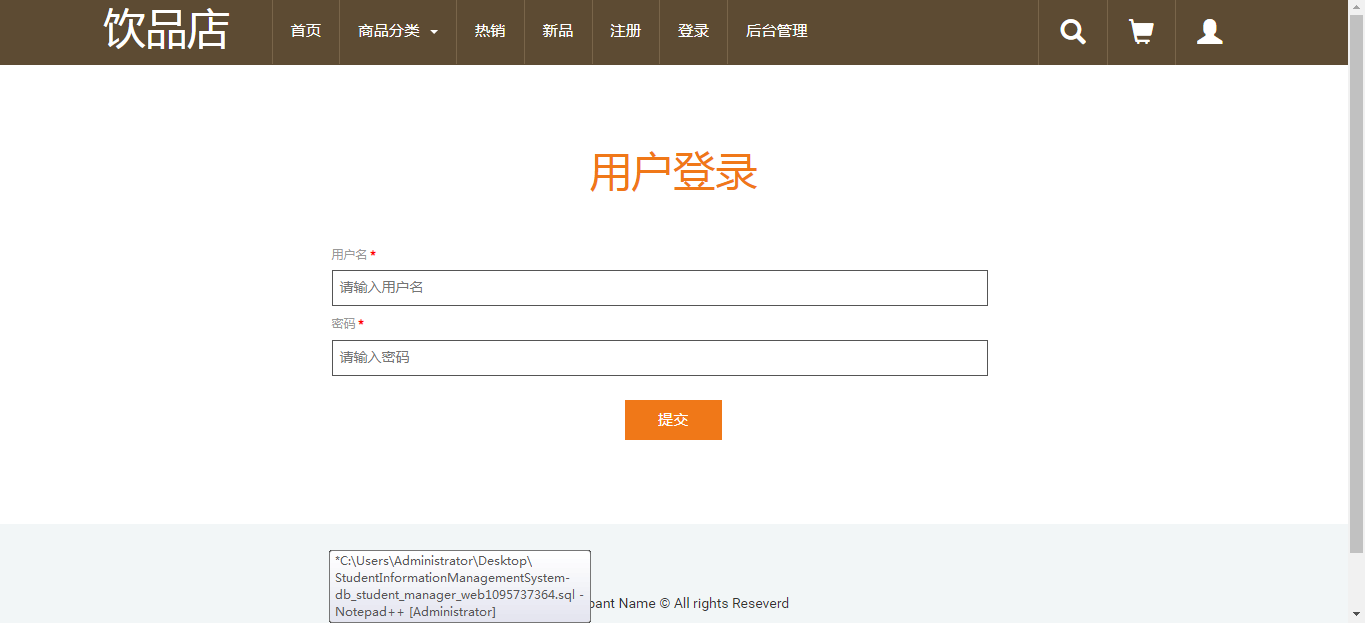Click the user account icon
Image resolution: width=1365 pixels, height=623 pixels.
point(1210,32)
